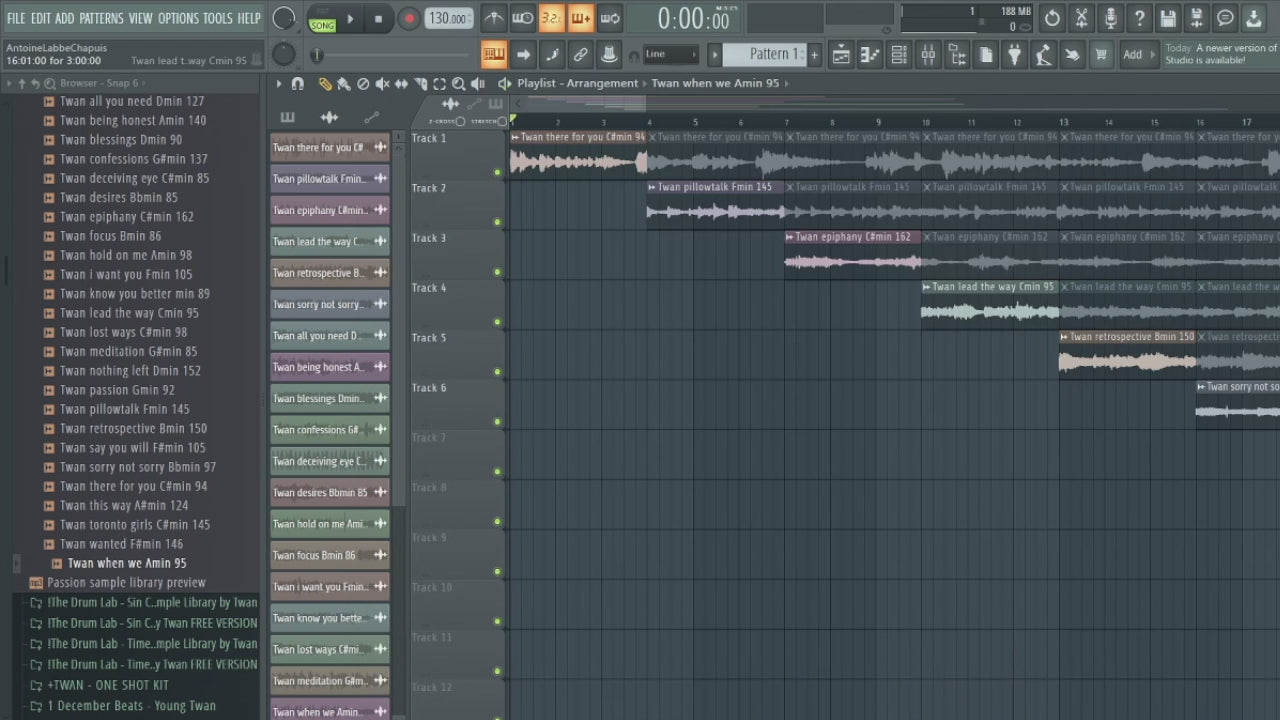The image size is (1280, 720).
Task: Select the Playback speaker tool in playlist
Action: (x=478, y=84)
